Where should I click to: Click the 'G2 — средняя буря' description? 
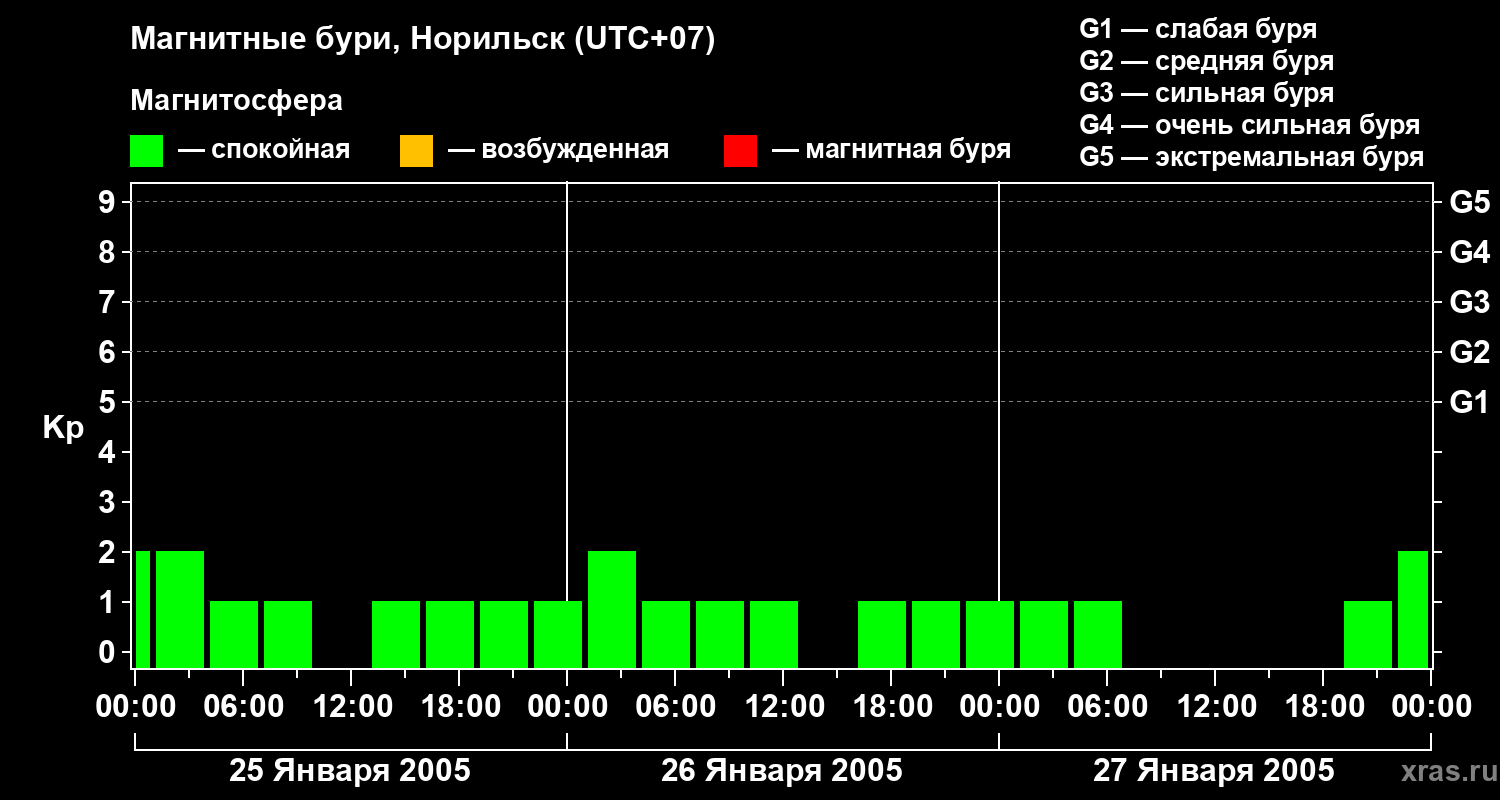pyautogui.click(x=1207, y=61)
